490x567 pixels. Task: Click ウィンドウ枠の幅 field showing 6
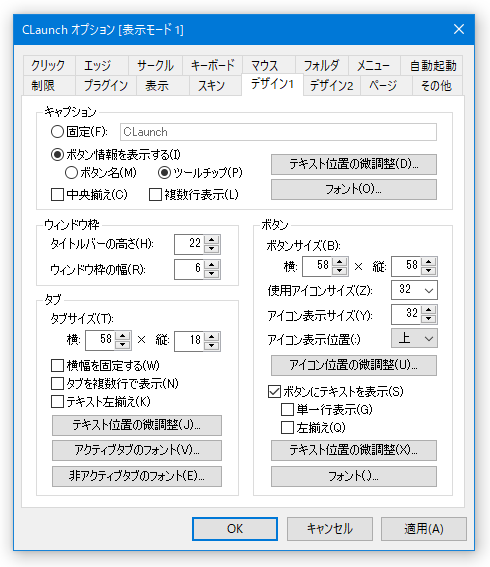189,269
